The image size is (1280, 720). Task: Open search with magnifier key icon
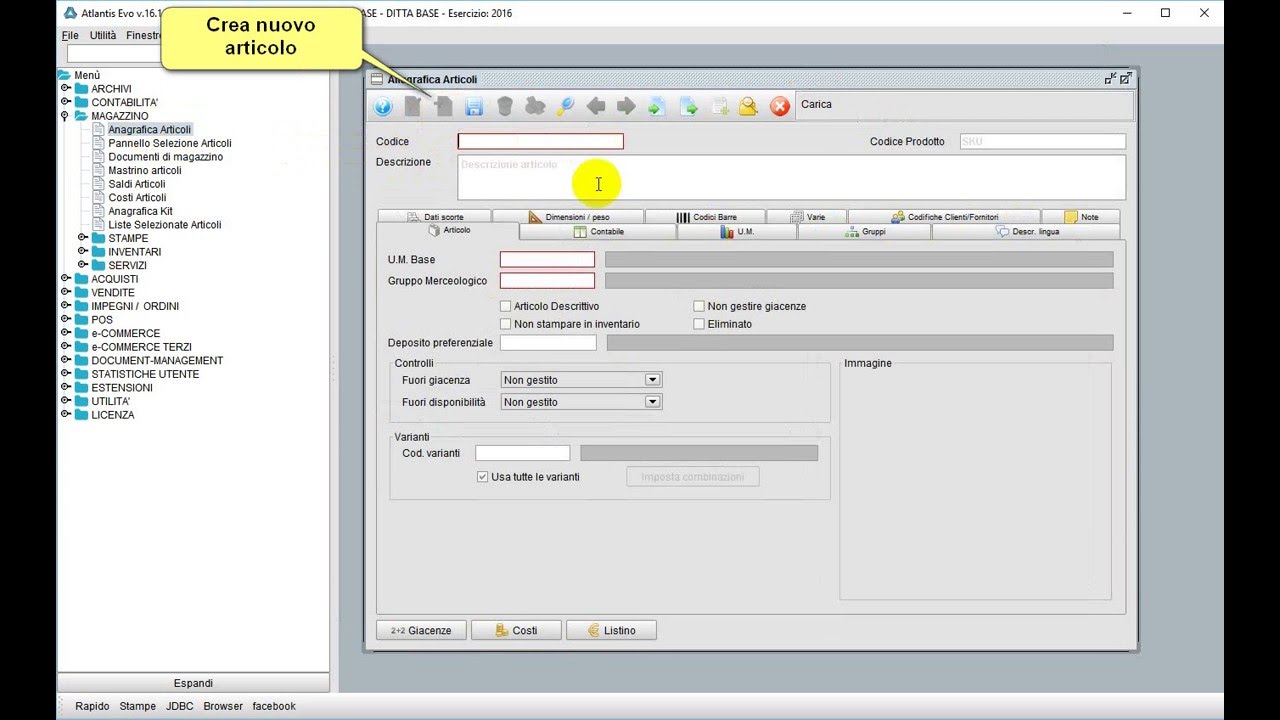[566, 106]
